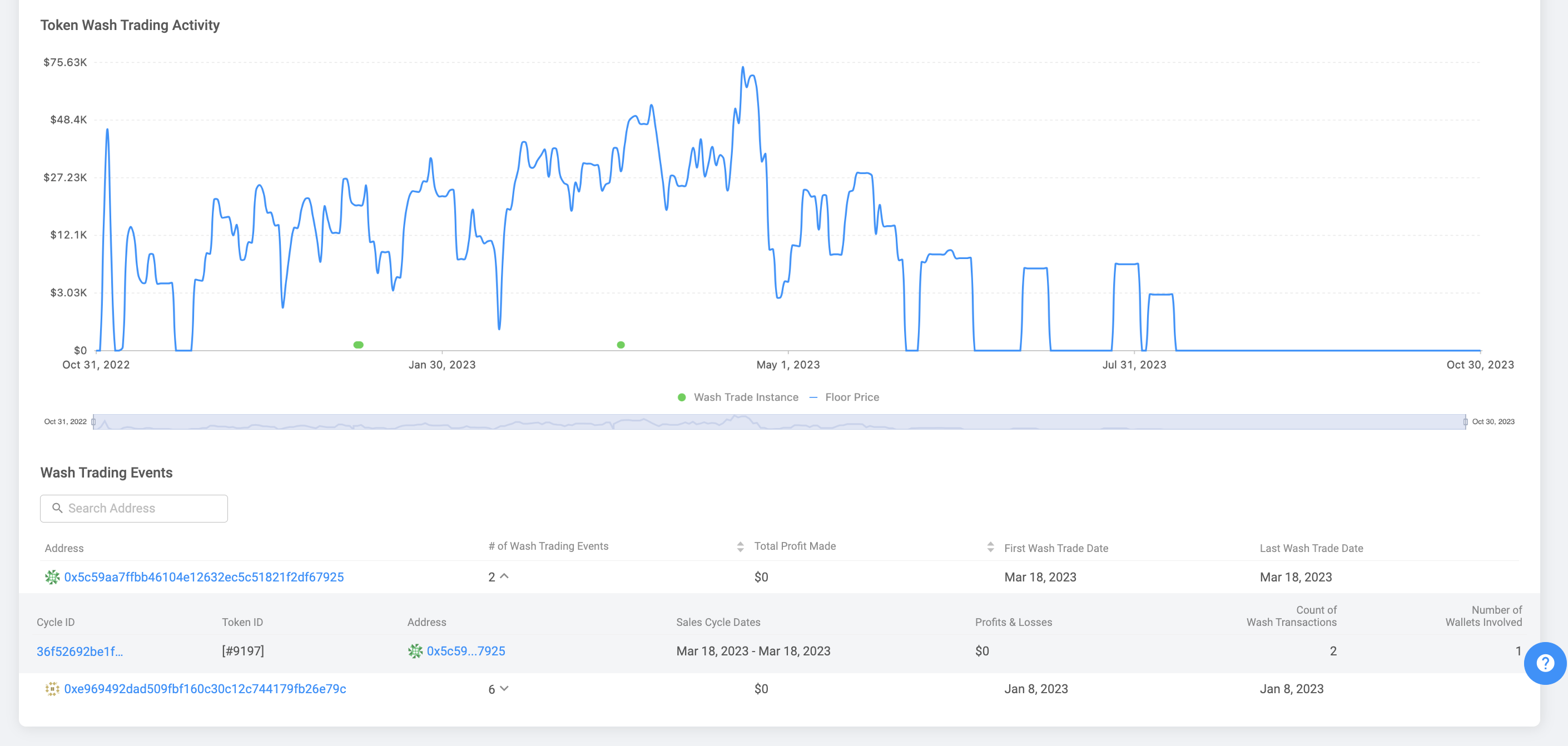Click the identicon next to 0x5c59...7925 link

click(416, 650)
